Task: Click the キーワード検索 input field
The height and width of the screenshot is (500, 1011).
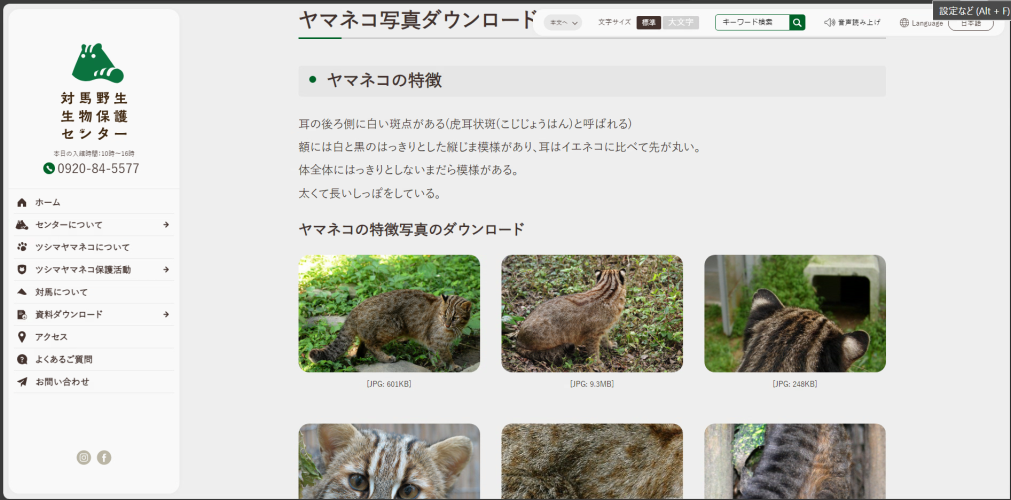Action: pos(752,22)
